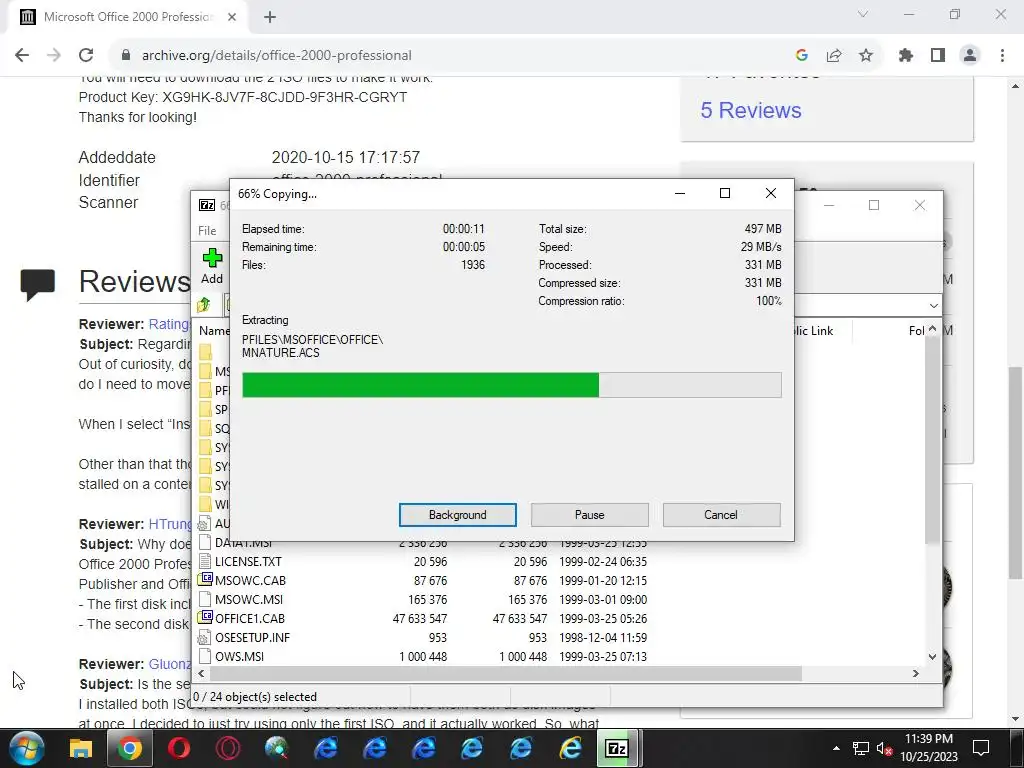Select the Microsoft Office 2000 browser tab
The width and height of the screenshot is (1024, 768).
point(128,17)
